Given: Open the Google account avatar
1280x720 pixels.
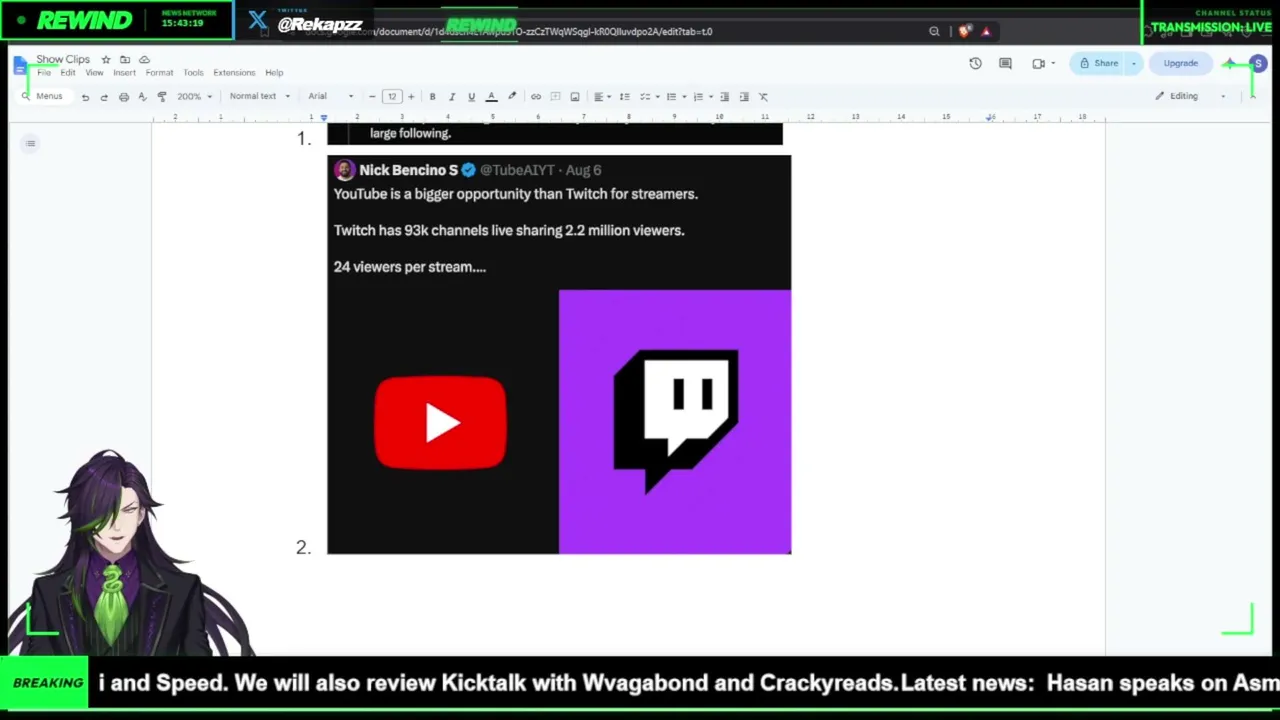Looking at the screenshot, I should (1258, 64).
